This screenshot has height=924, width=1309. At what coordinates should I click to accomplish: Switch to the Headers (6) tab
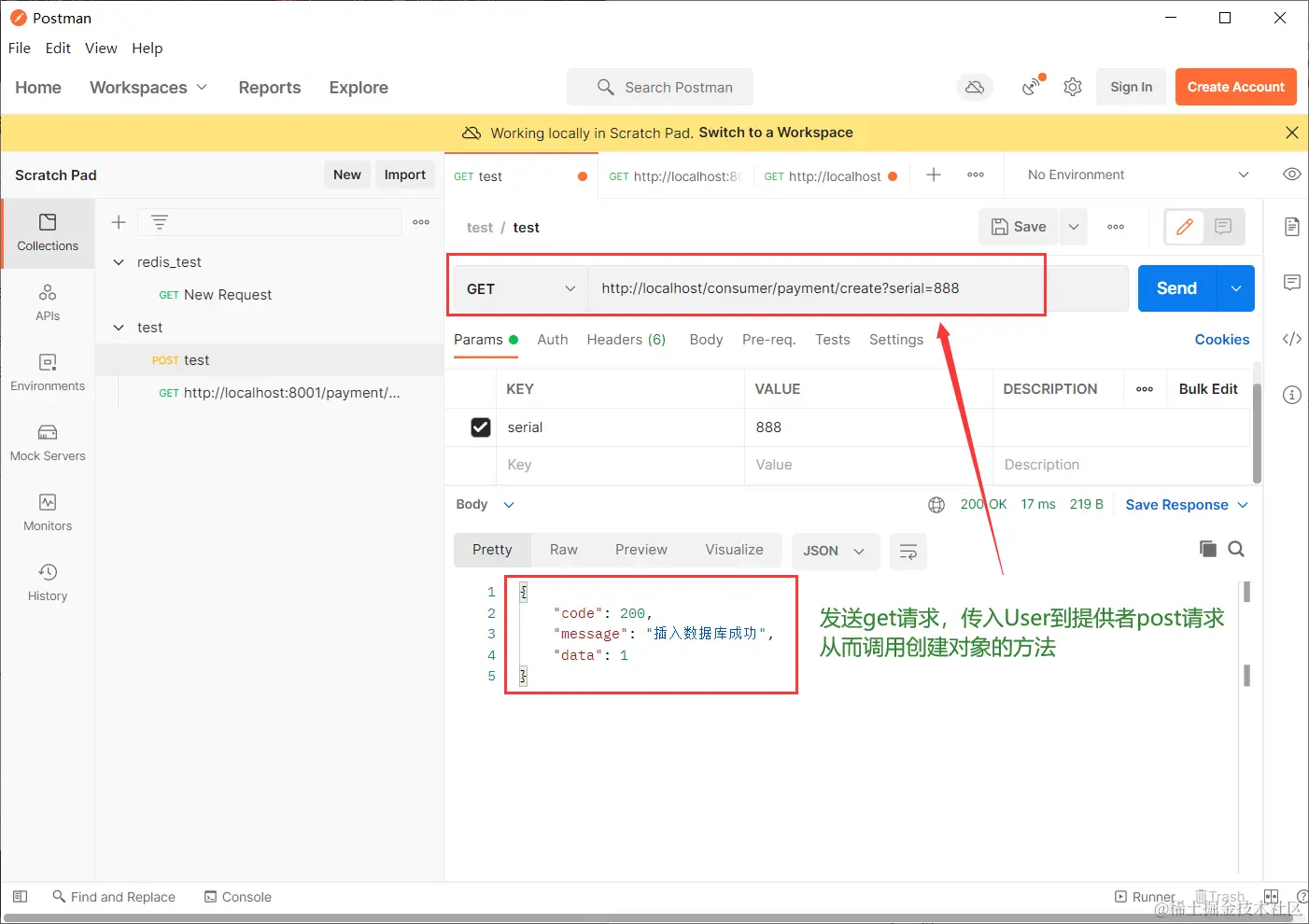pos(626,340)
